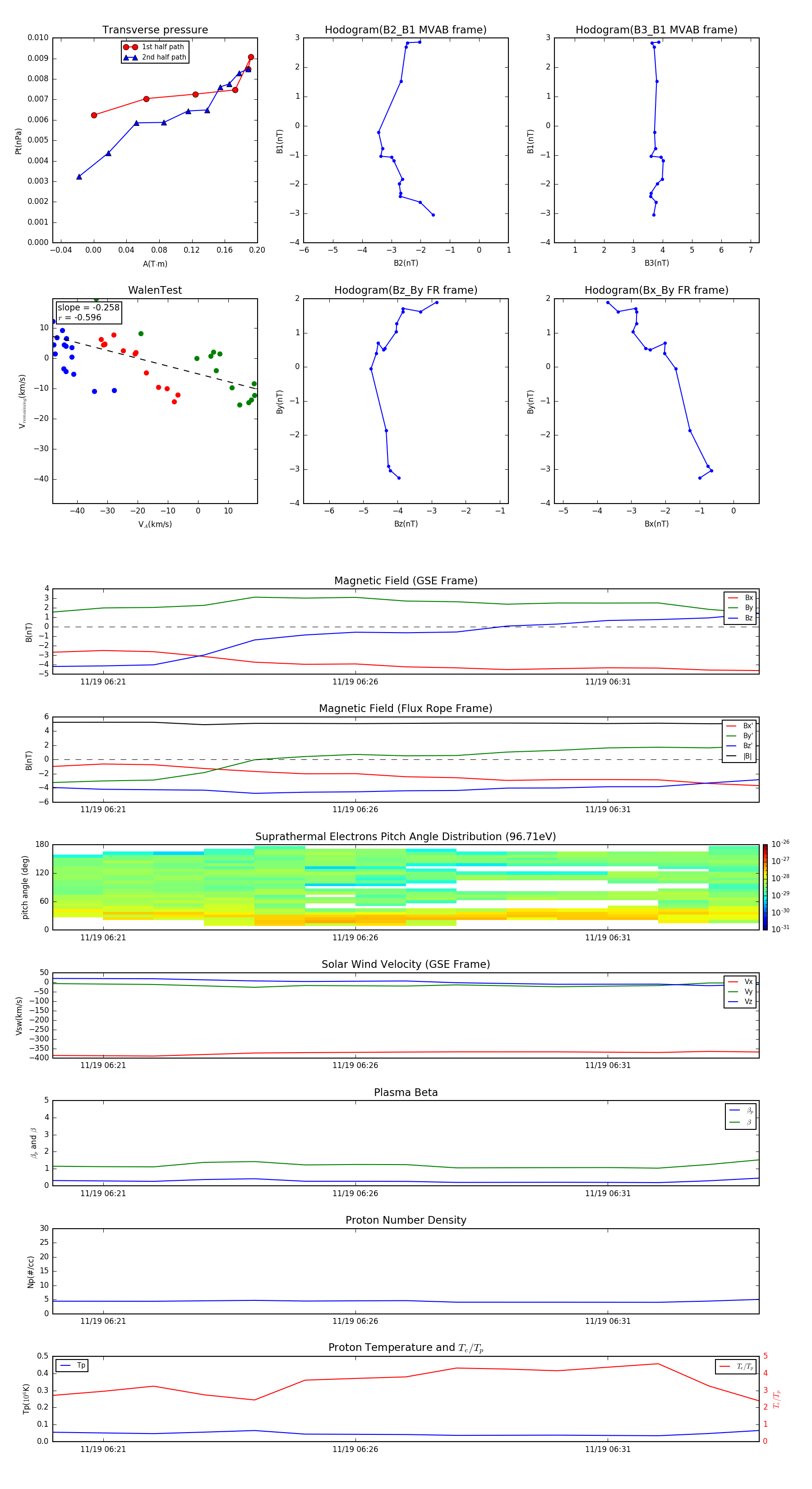Select 'Bx' in the GSE Frame legend
812x1489 pixels.
click(x=740, y=598)
